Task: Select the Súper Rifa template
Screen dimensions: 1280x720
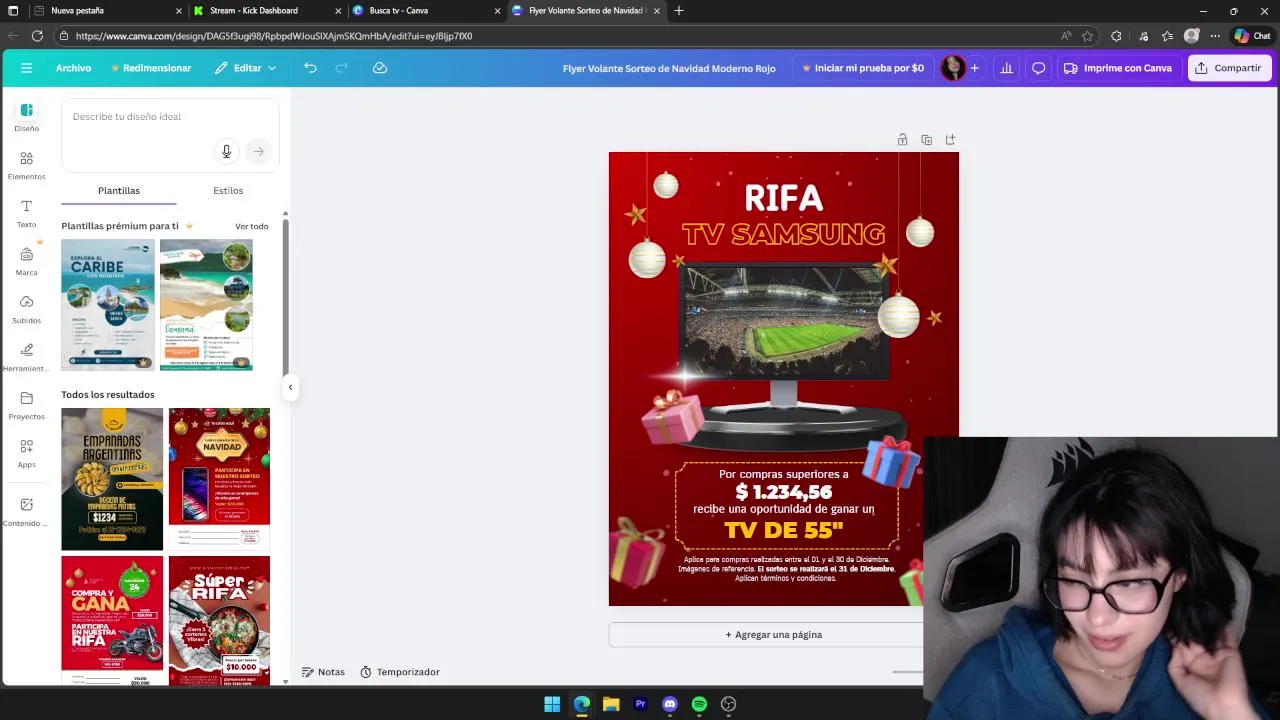Action: pyautogui.click(x=219, y=620)
